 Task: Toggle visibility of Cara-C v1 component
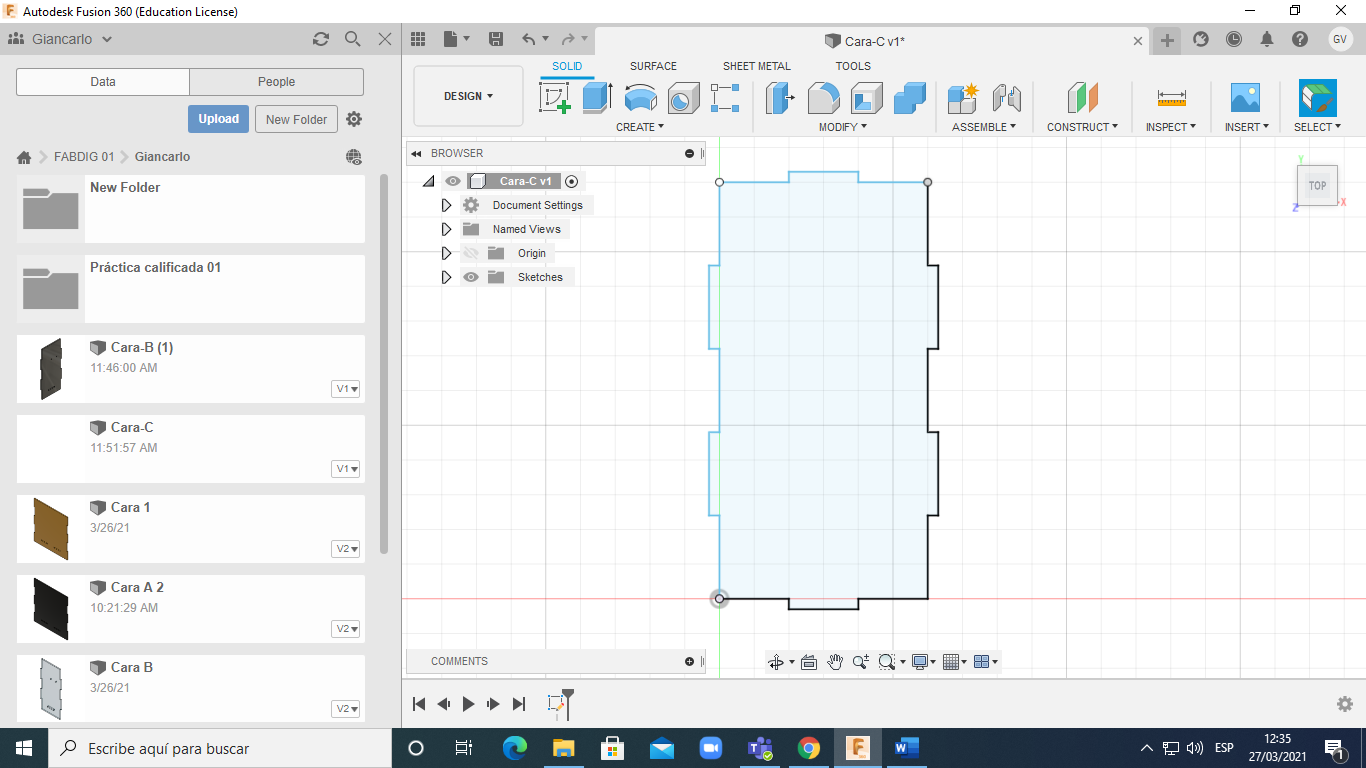coord(453,181)
